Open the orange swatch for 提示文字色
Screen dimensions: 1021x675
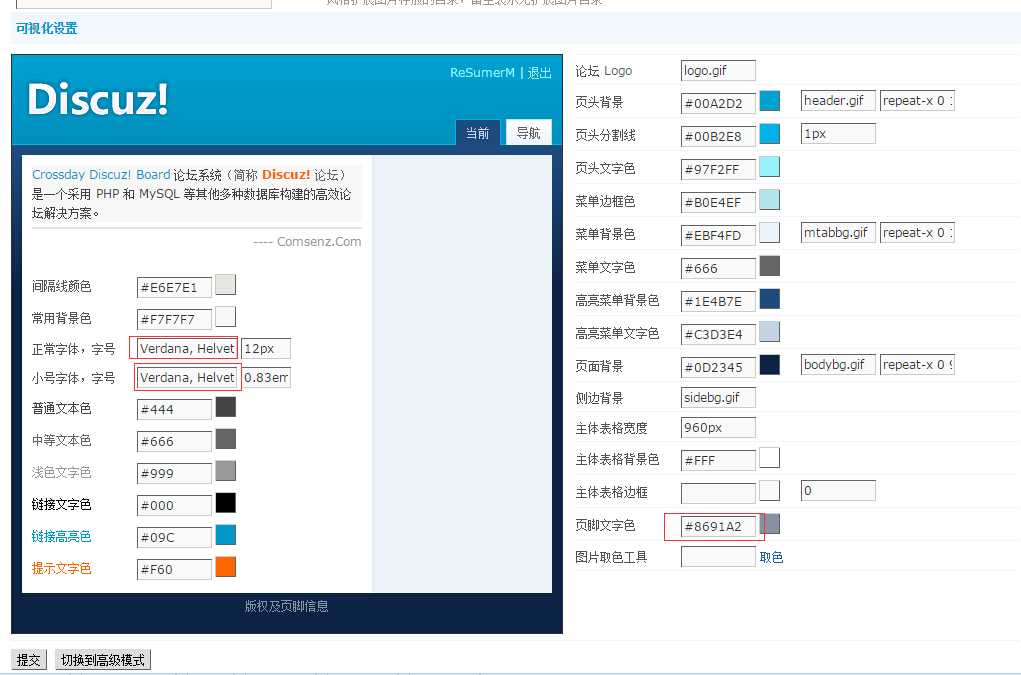[x=225, y=567]
